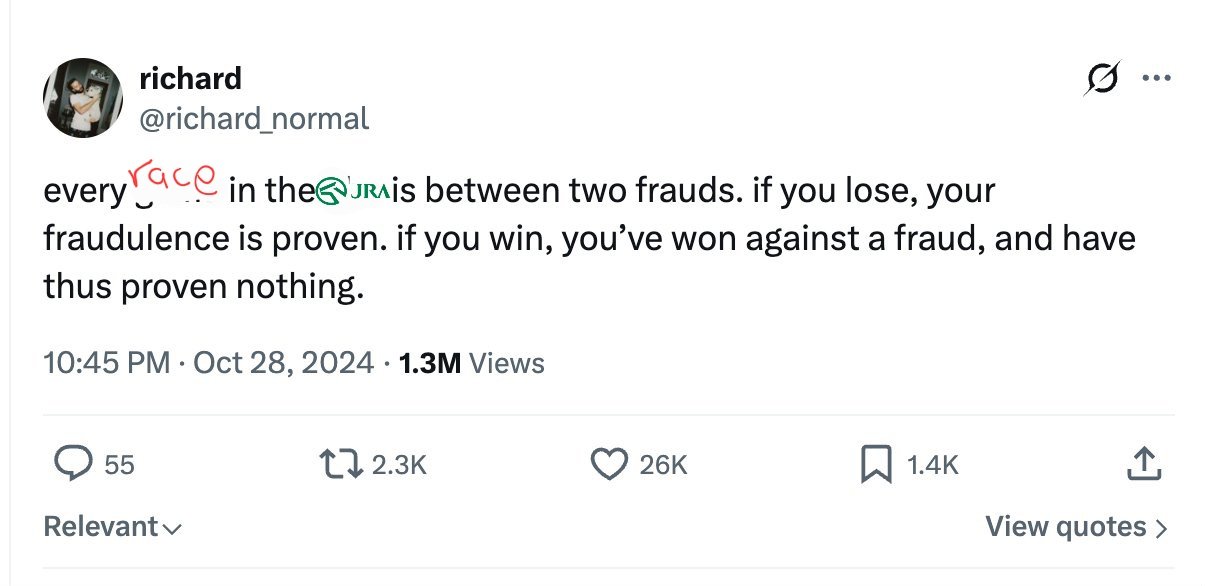1206x586 pixels.
Task: Click the display name richard
Action: pyautogui.click(x=191, y=78)
